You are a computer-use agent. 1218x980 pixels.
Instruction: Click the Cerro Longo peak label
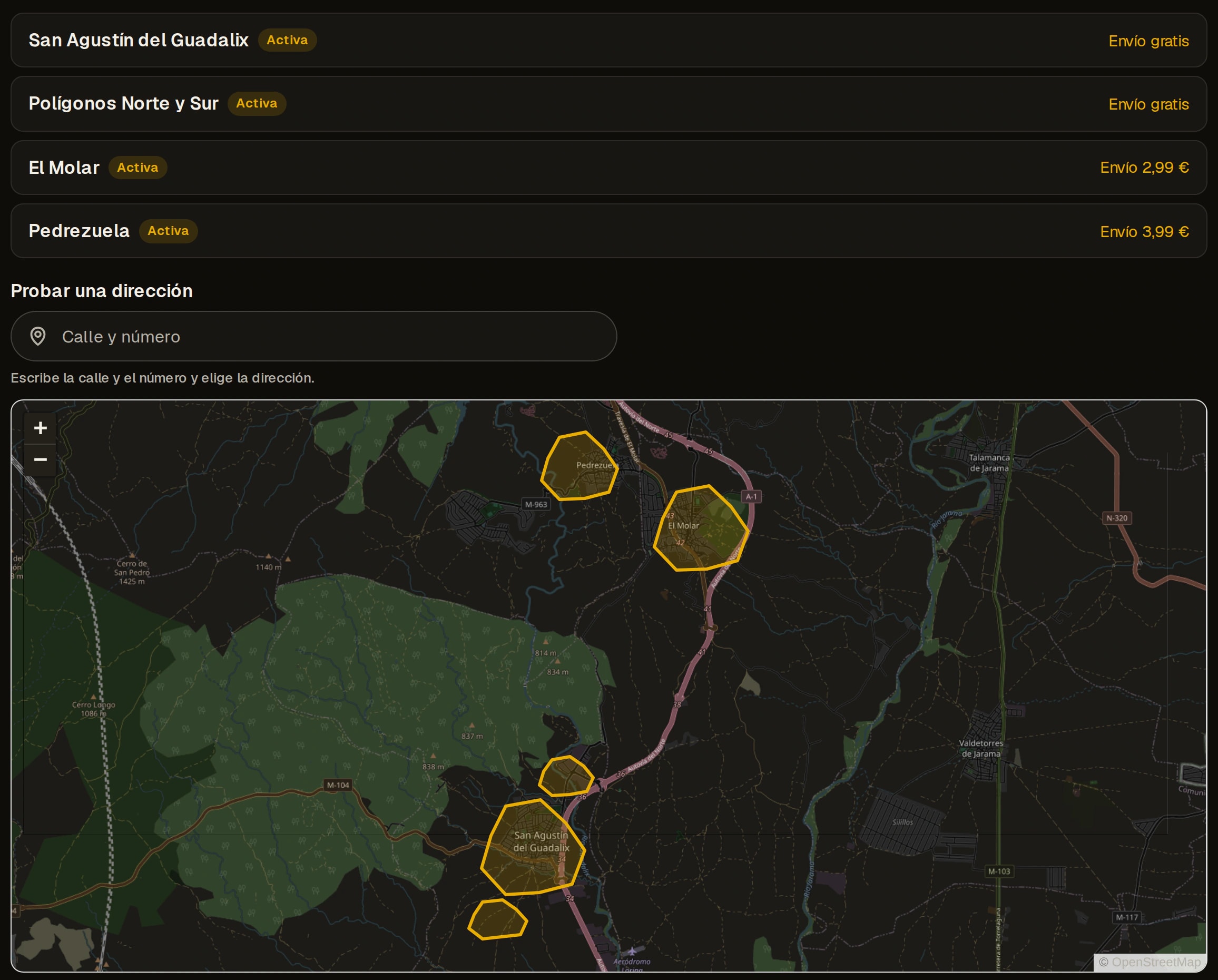coord(93,709)
